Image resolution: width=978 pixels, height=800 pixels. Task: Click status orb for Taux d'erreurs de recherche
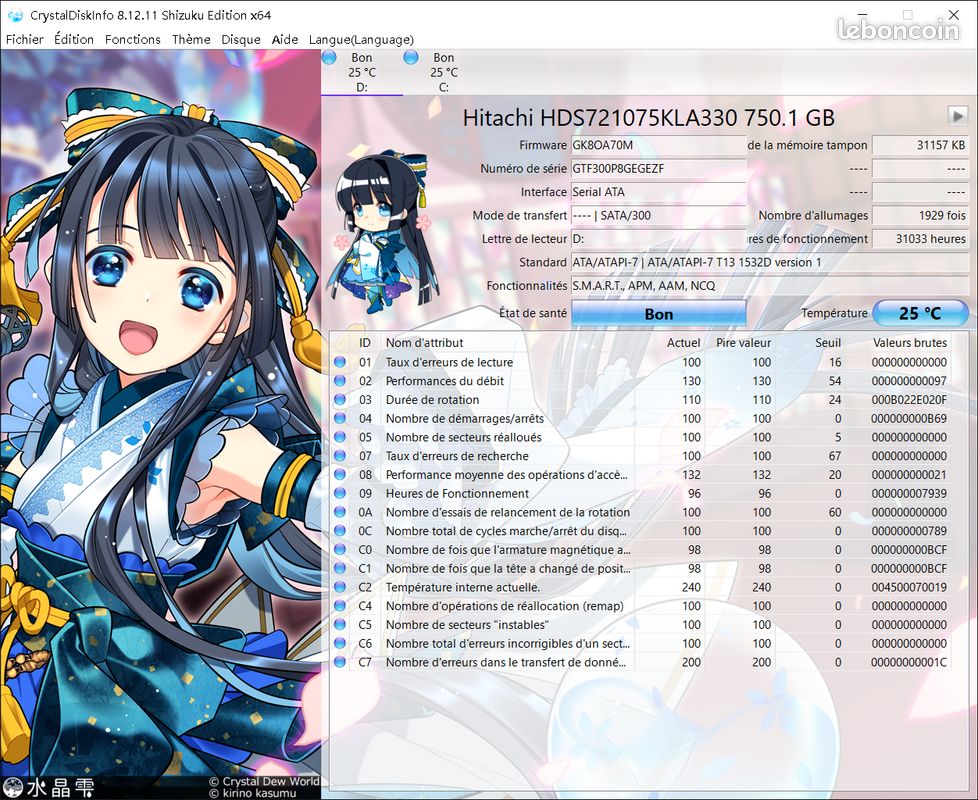[x=340, y=455]
